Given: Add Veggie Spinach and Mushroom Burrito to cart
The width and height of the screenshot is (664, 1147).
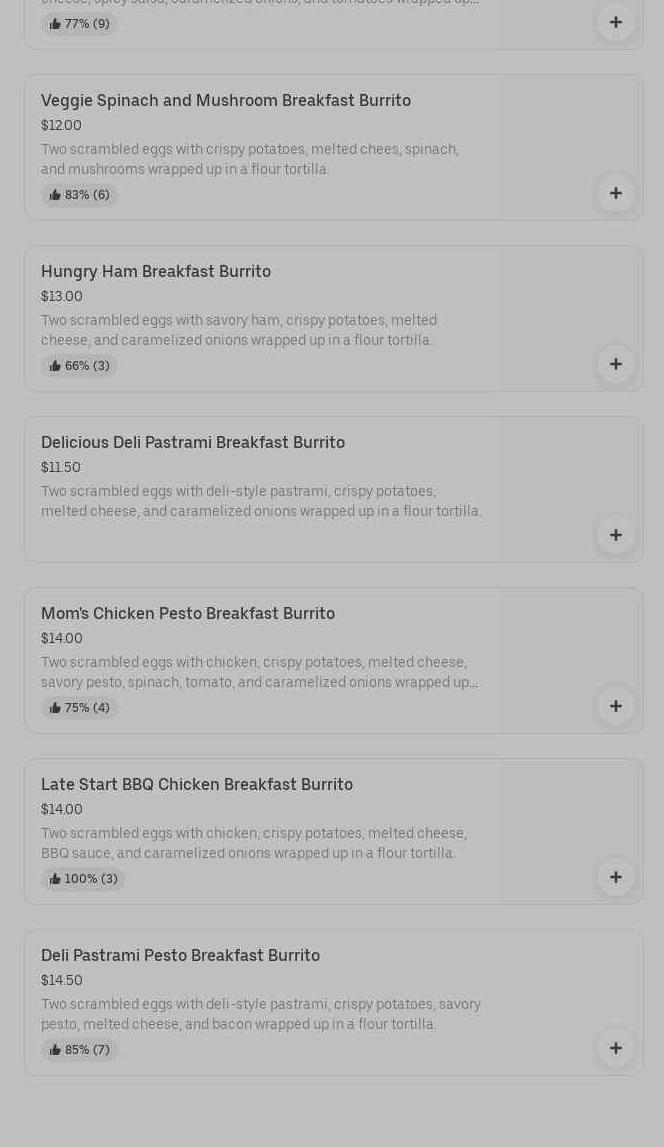Looking at the screenshot, I should point(615,193).
